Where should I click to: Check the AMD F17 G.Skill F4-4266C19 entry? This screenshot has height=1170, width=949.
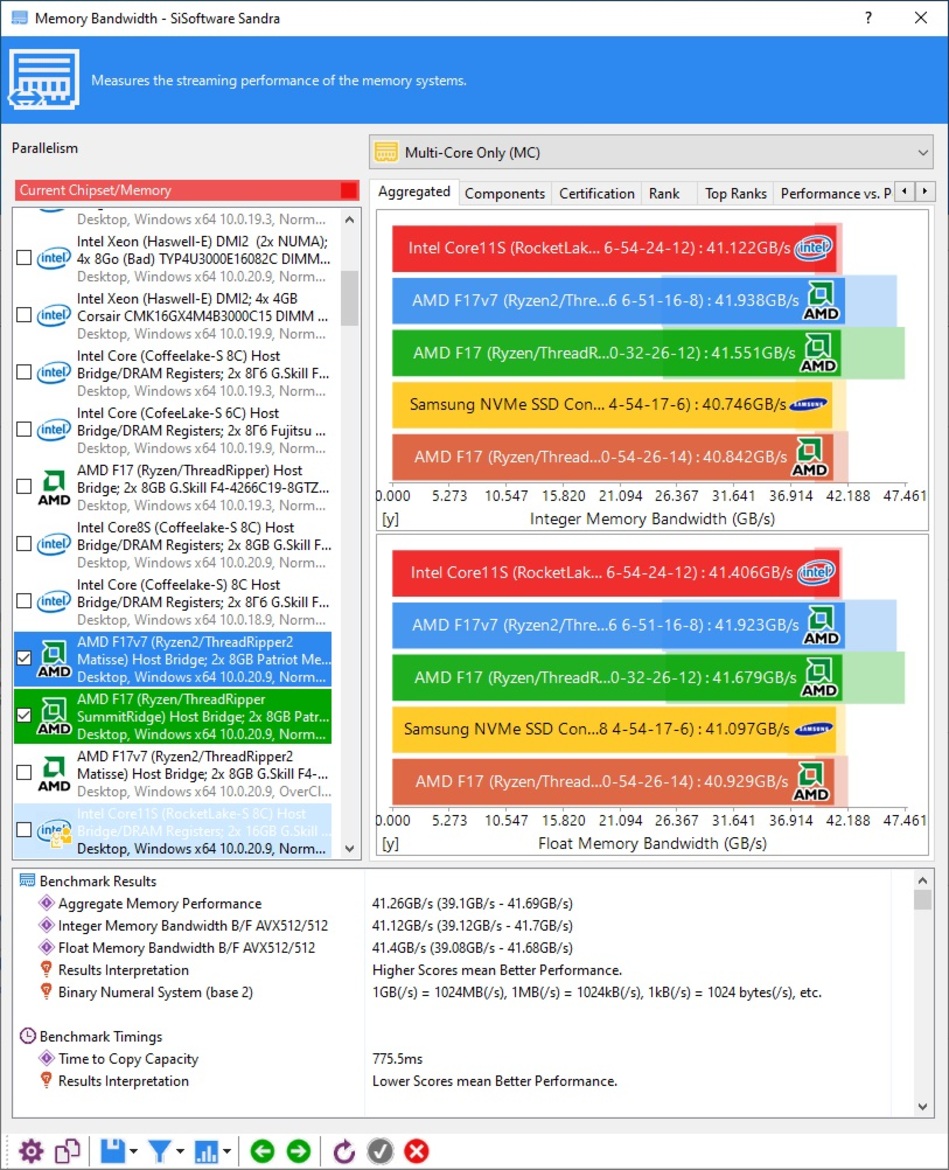24,487
